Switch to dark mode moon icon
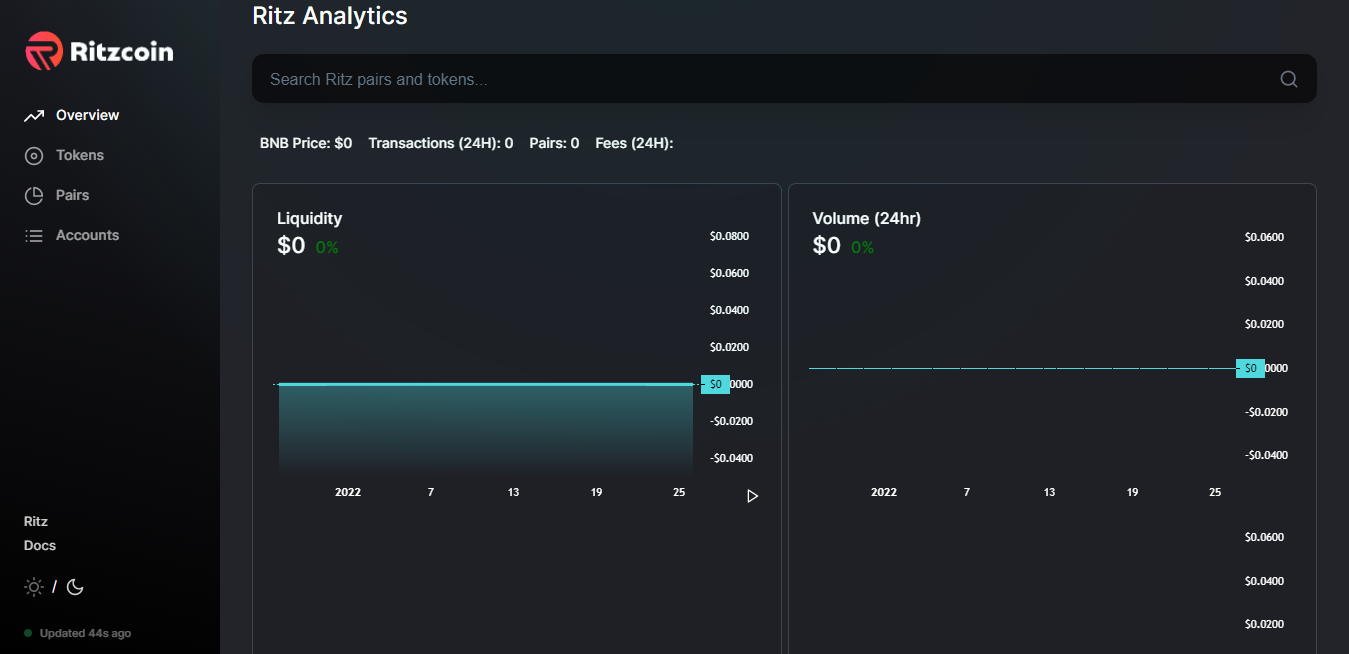This screenshot has height=654, width=1349. [75, 587]
